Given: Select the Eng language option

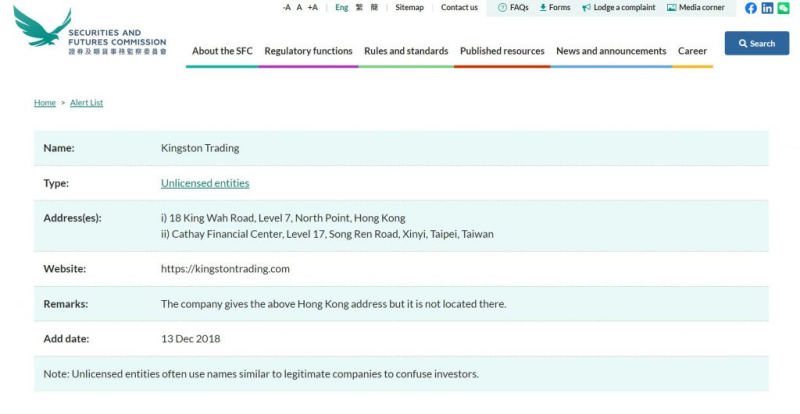Looking at the screenshot, I should point(342,8).
